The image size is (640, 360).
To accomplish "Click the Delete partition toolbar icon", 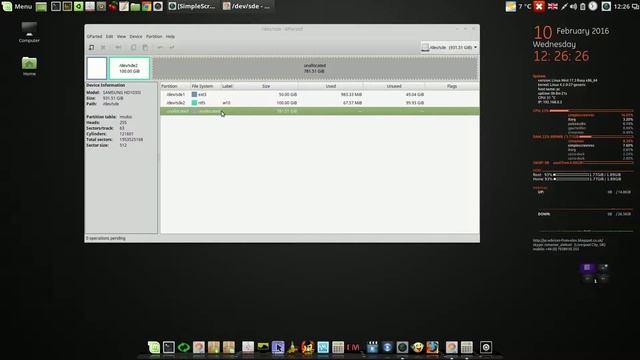I will [x=103, y=47].
